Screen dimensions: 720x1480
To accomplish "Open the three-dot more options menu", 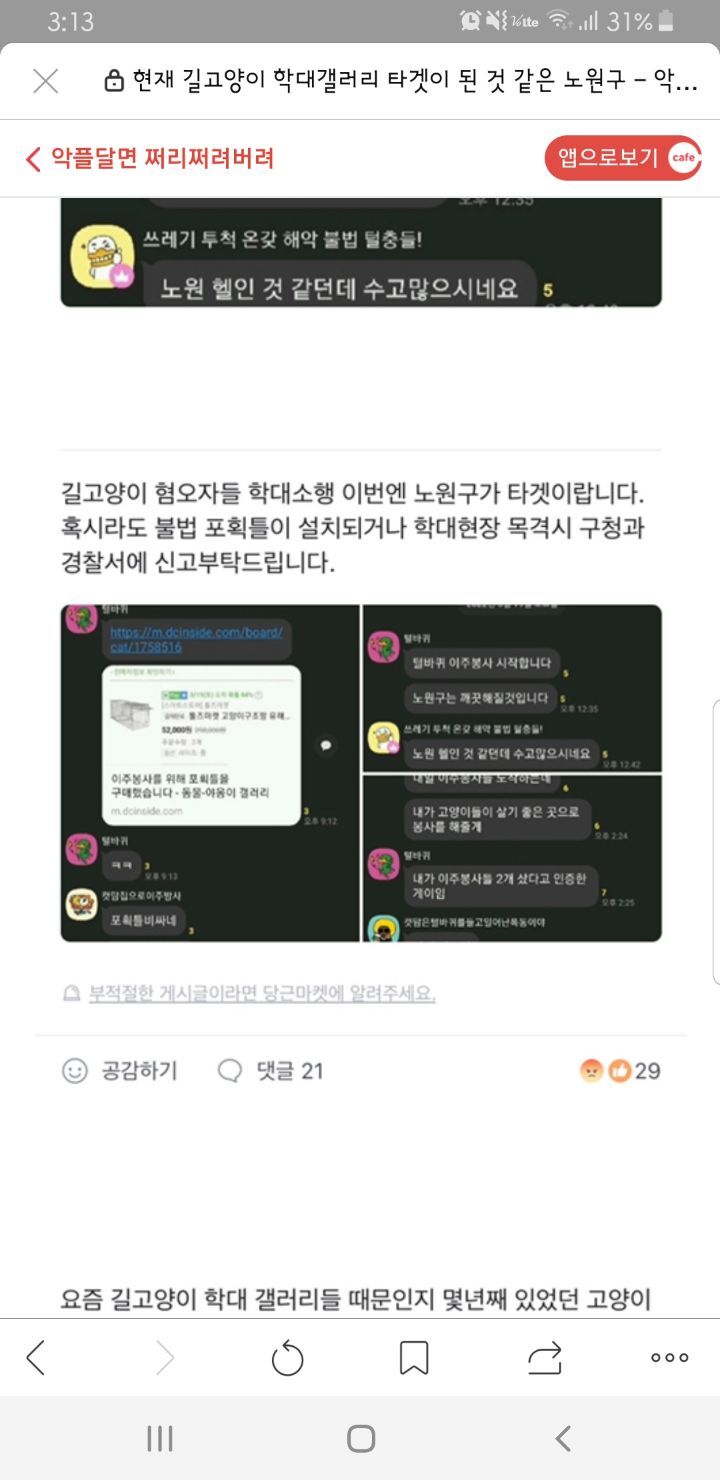I will (x=669, y=1357).
